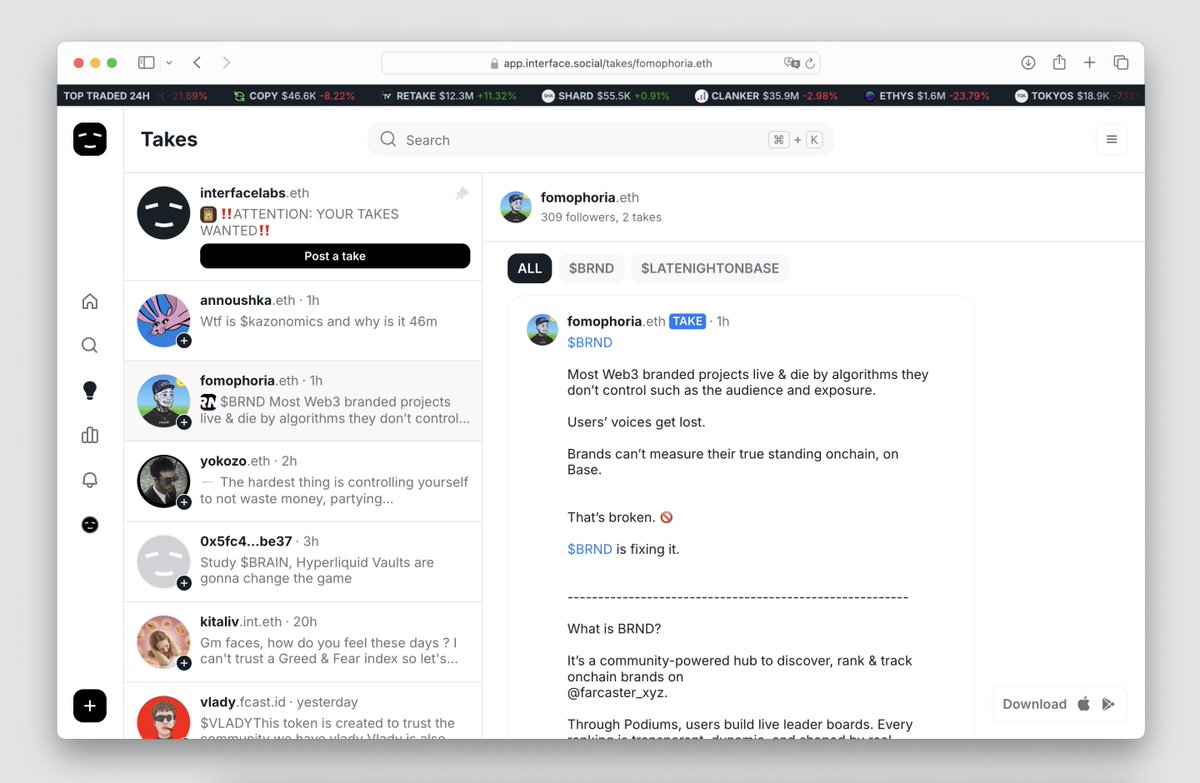Open the sidebar search magnifier icon

tap(90, 345)
